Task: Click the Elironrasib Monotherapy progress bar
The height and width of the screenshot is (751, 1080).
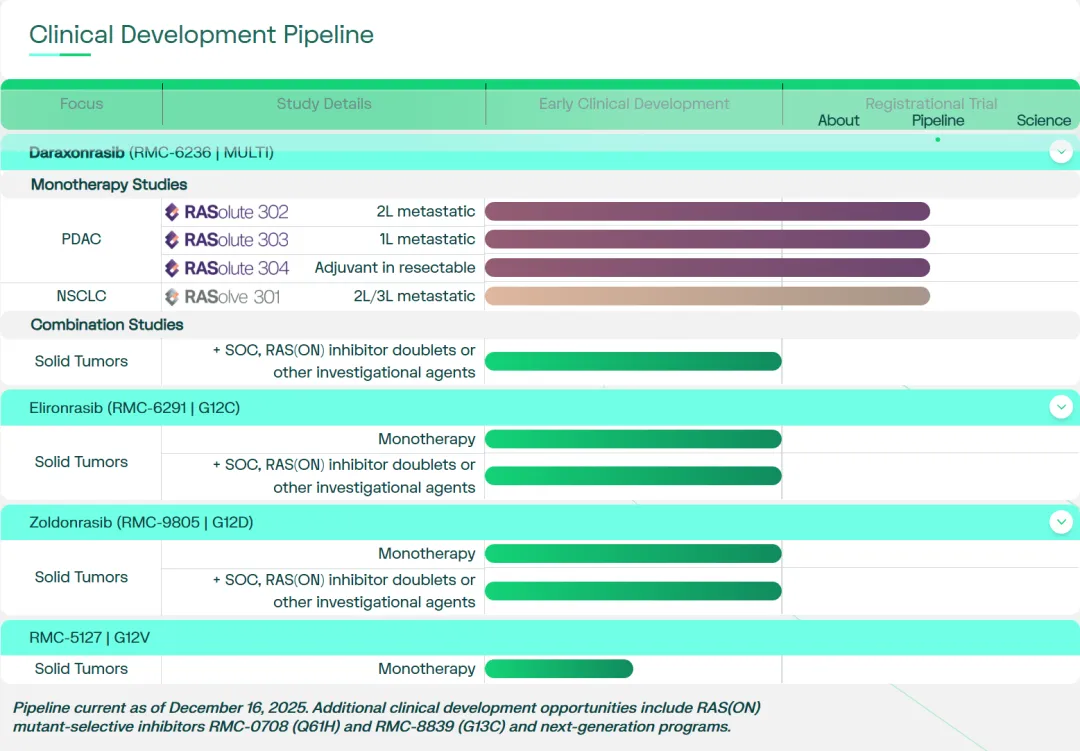Action: 632,439
